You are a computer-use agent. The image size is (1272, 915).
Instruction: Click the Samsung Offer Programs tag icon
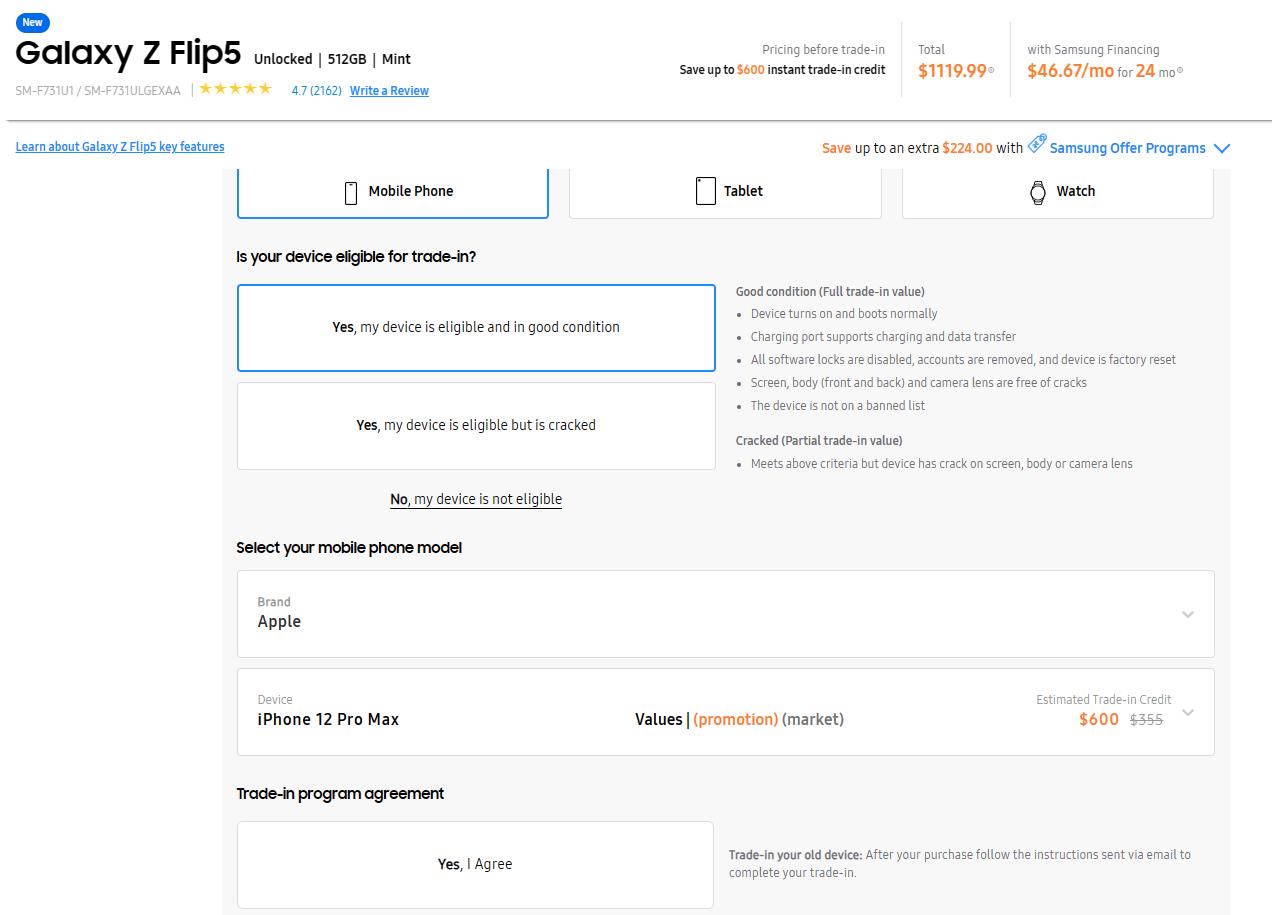point(1037,144)
